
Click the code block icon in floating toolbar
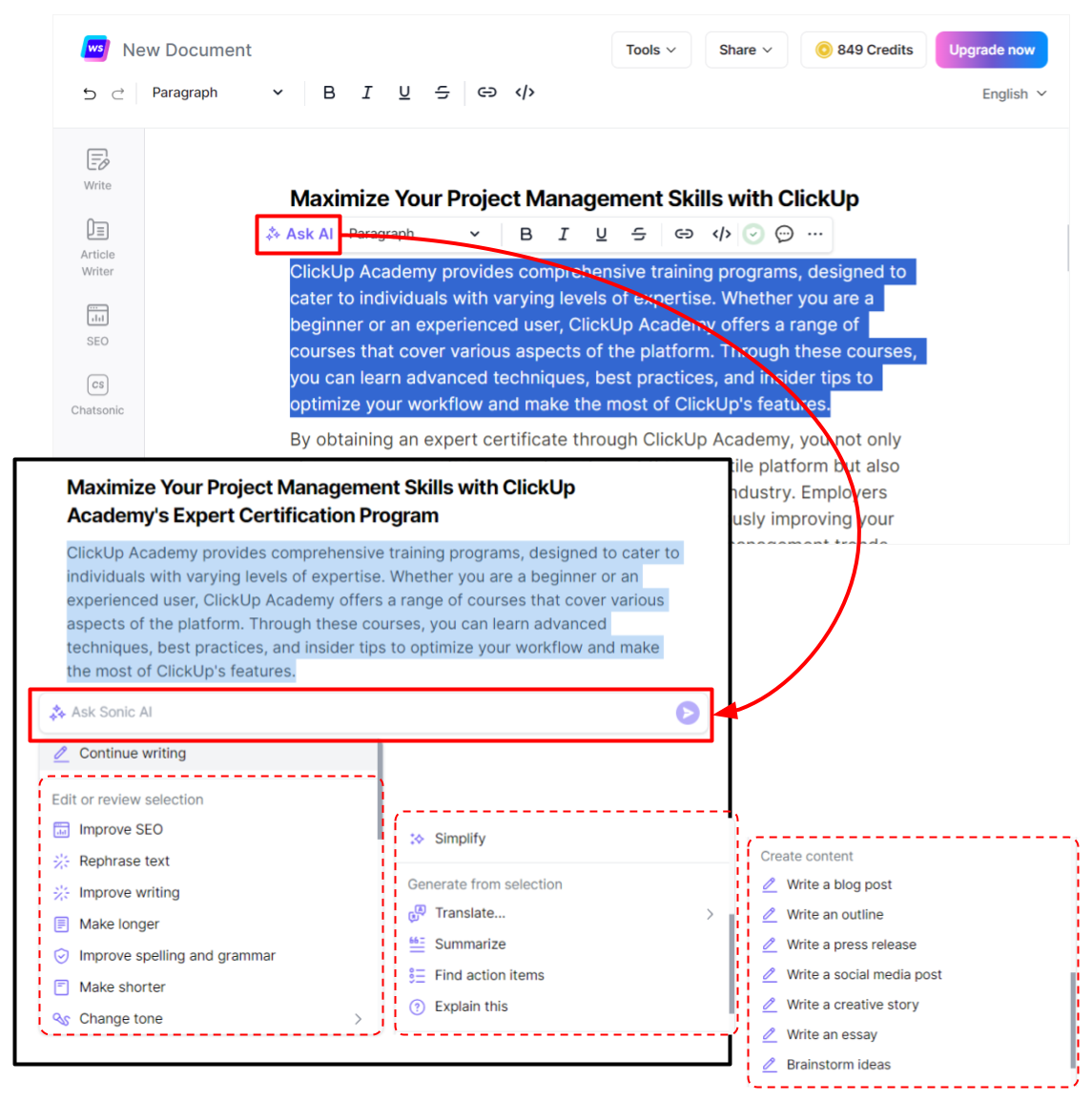point(721,234)
